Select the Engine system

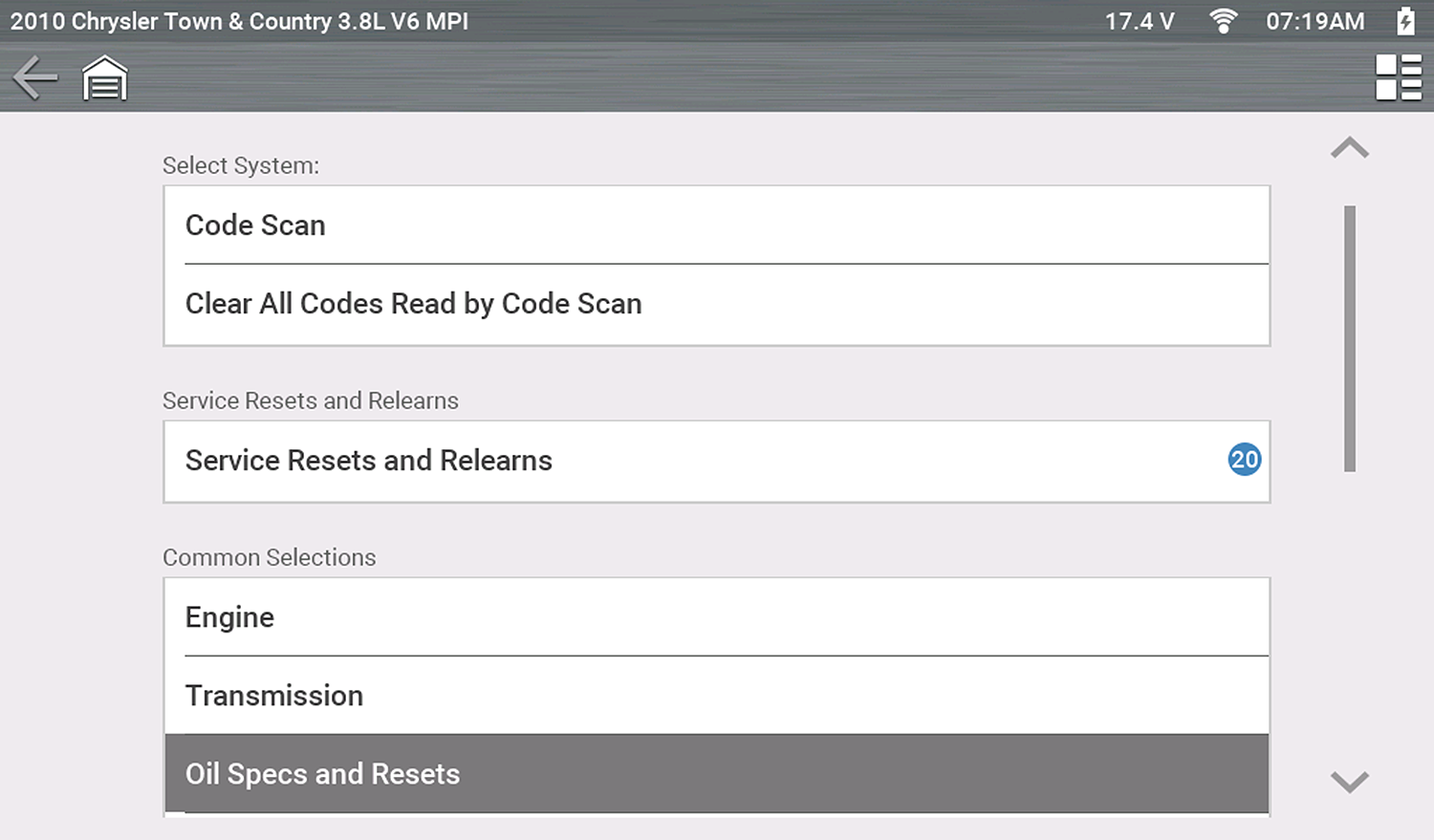pyautogui.click(x=715, y=617)
